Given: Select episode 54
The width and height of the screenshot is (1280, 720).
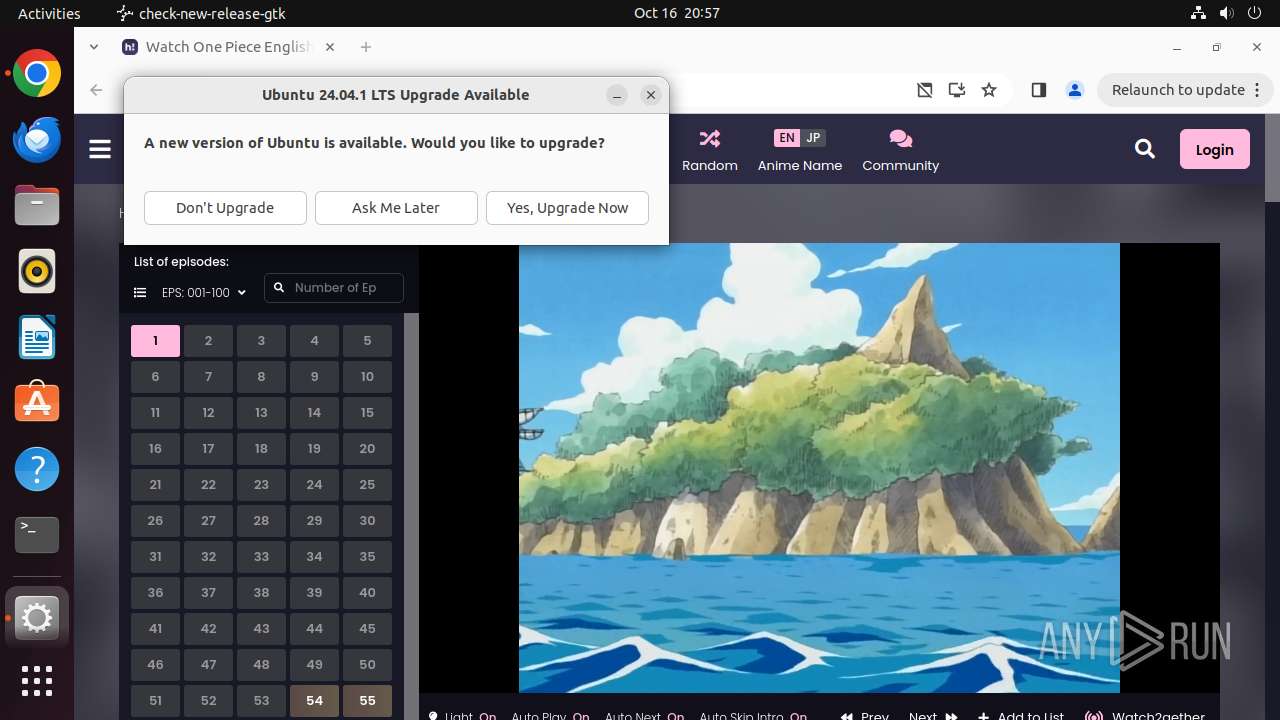Looking at the screenshot, I should coord(314,701).
